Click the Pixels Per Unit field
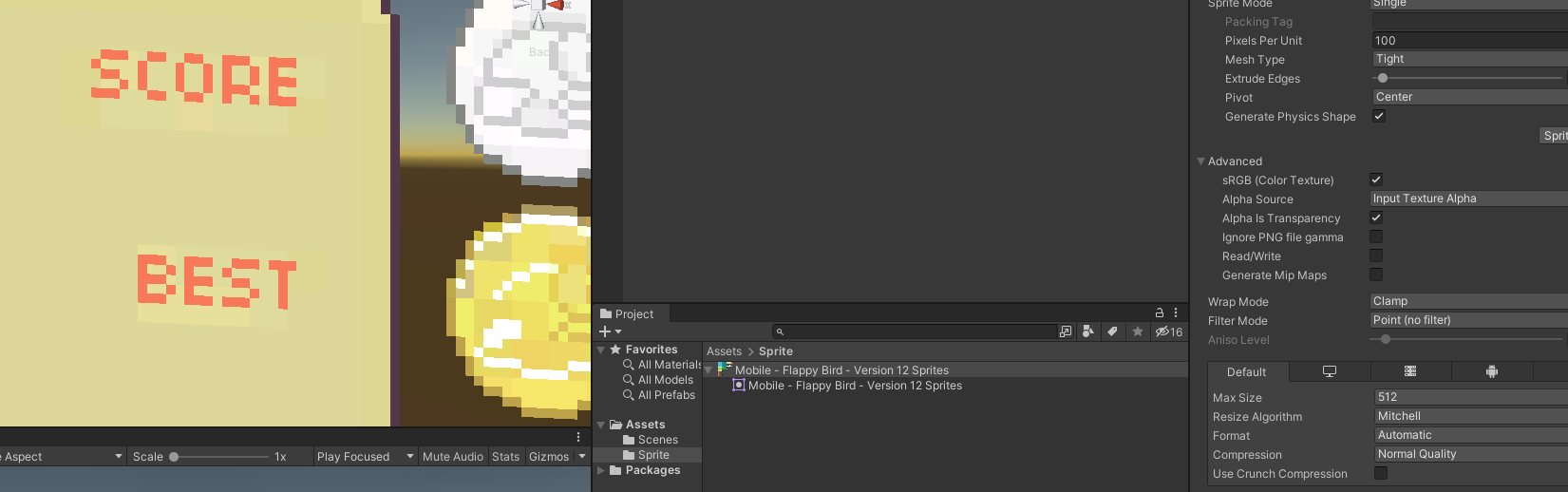Viewport: 1568px width, 492px height. [1469, 40]
